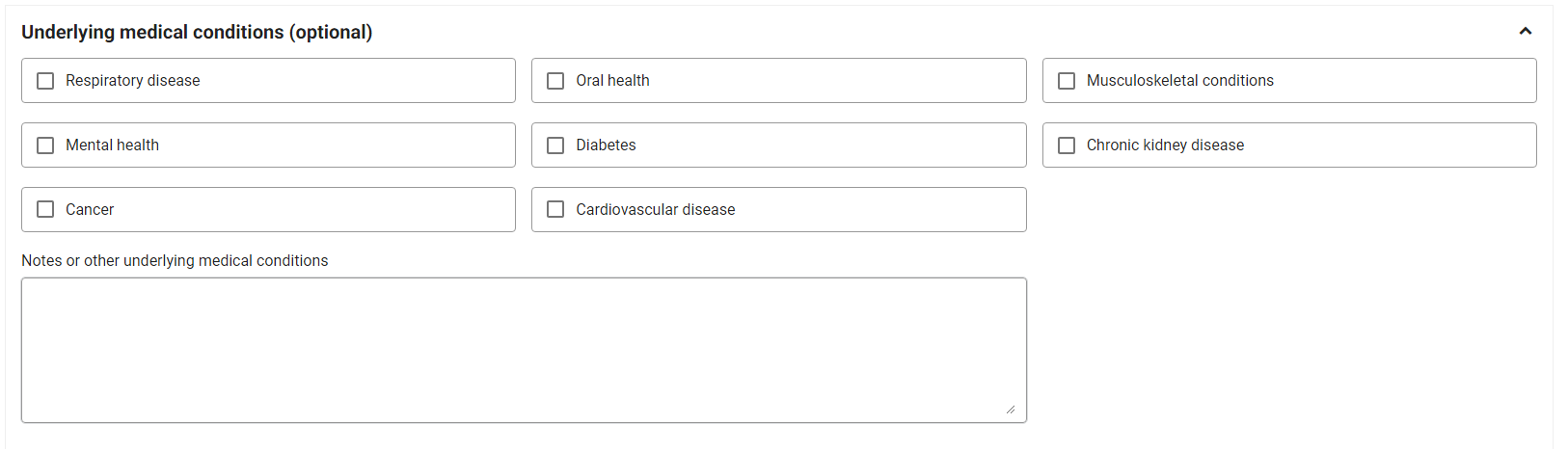Image resolution: width=1568 pixels, height=449 pixels.
Task: Tick the Chronic kidney disease checkbox
Action: point(1067,145)
